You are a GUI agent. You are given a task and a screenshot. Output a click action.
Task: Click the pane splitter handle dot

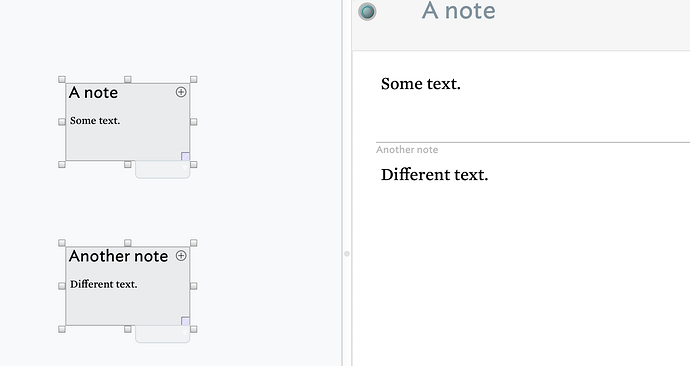[x=347, y=254]
